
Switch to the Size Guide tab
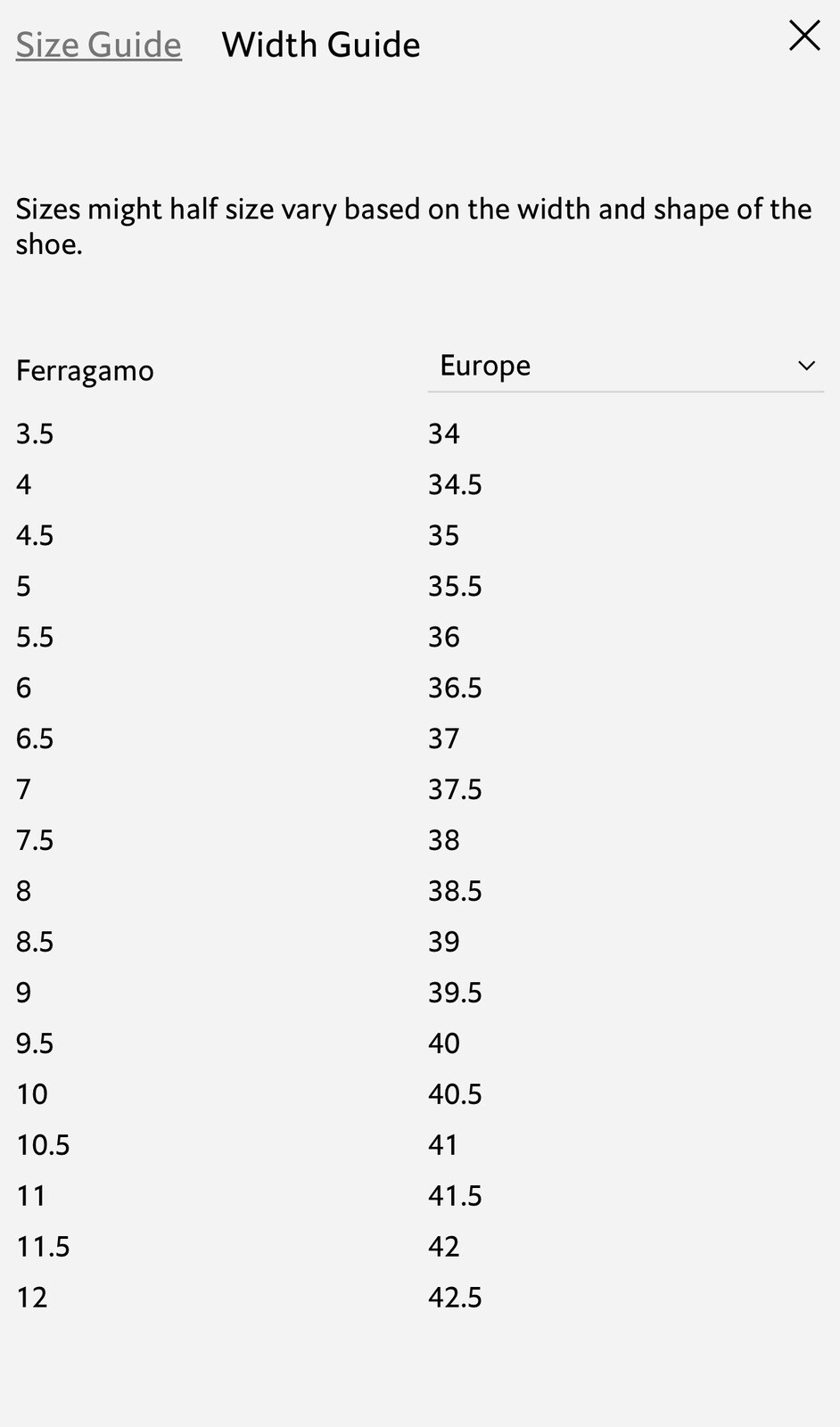click(x=99, y=45)
